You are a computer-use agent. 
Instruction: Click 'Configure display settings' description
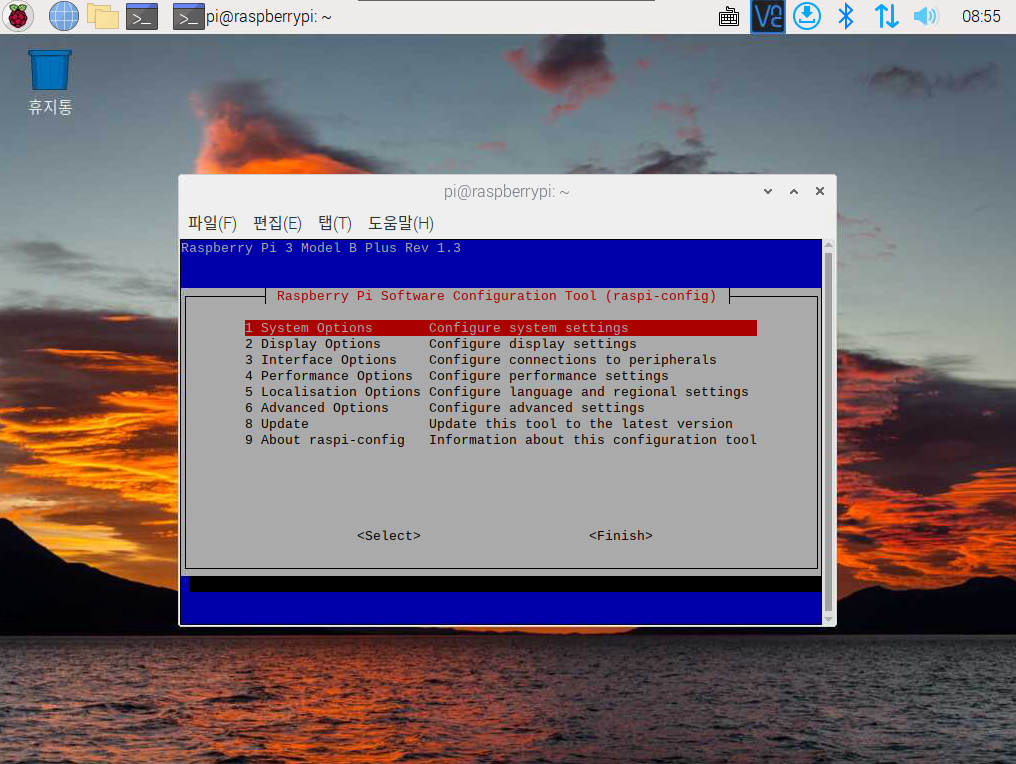coord(533,344)
